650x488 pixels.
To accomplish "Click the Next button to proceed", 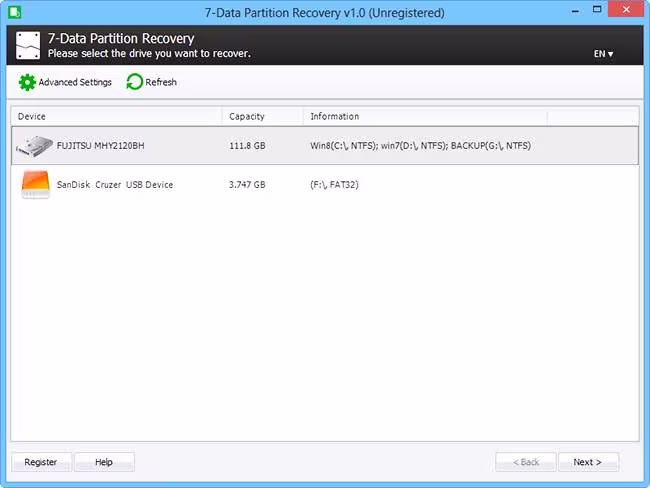I will pyautogui.click(x=587, y=462).
